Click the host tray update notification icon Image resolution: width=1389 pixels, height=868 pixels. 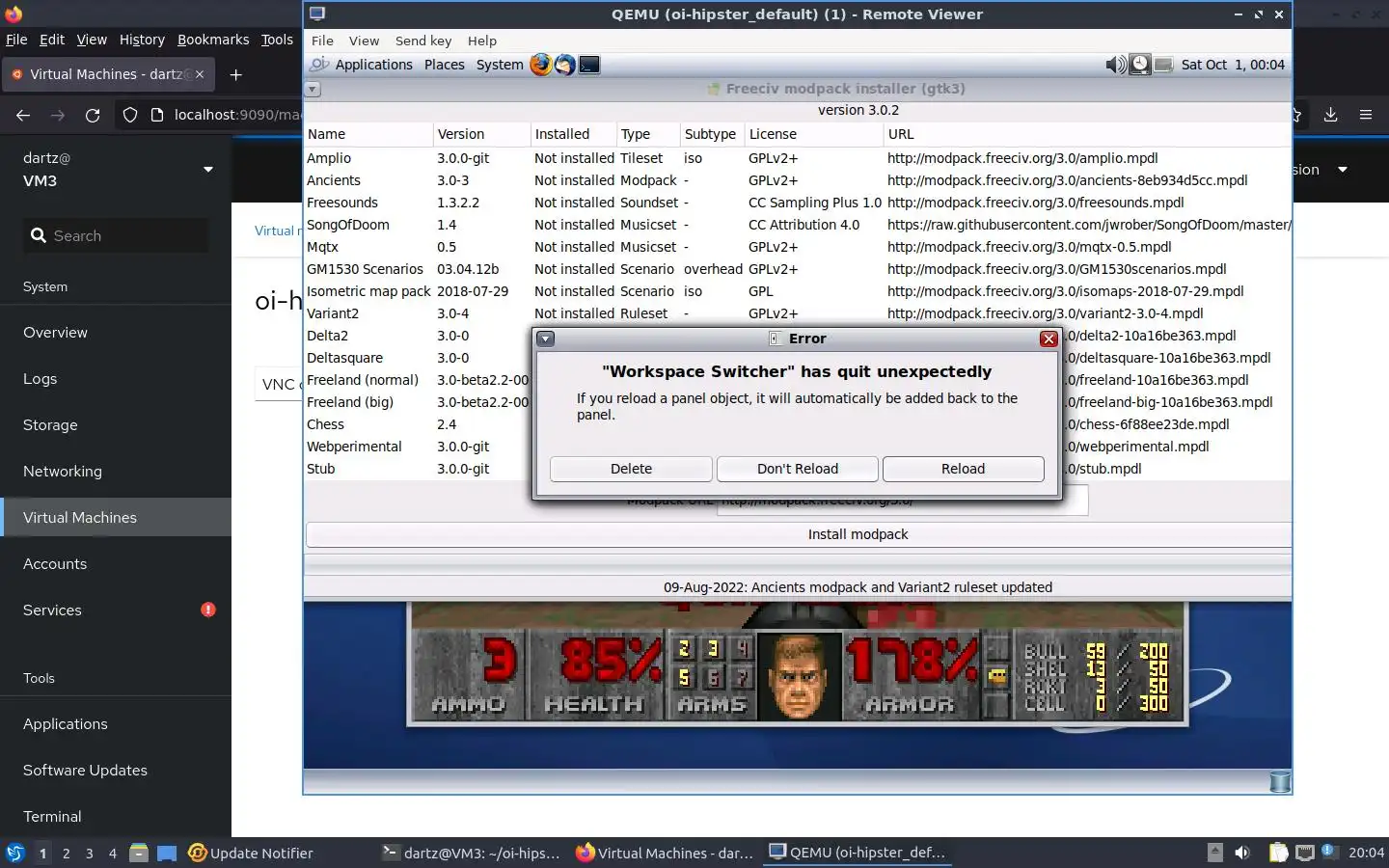(x=1328, y=852)
